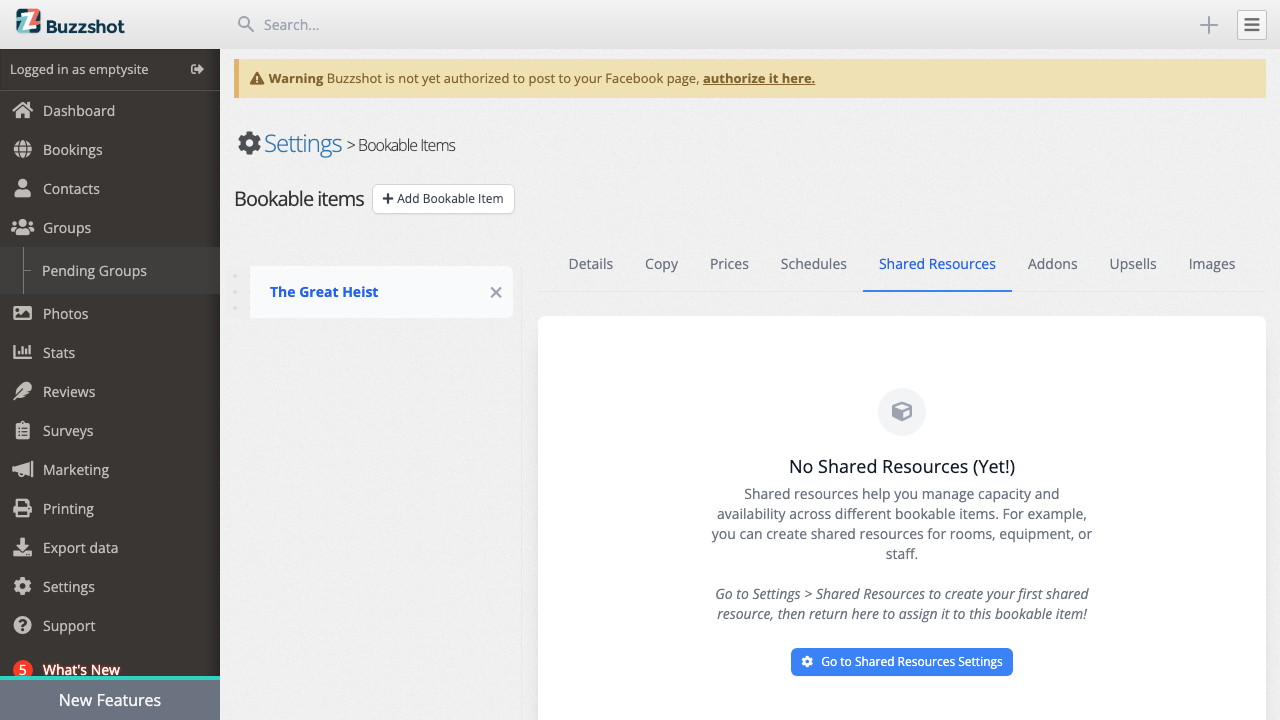Open Groups via its people icon
The height and width of the screenshot is (720, 1280).
coord(22,227)
